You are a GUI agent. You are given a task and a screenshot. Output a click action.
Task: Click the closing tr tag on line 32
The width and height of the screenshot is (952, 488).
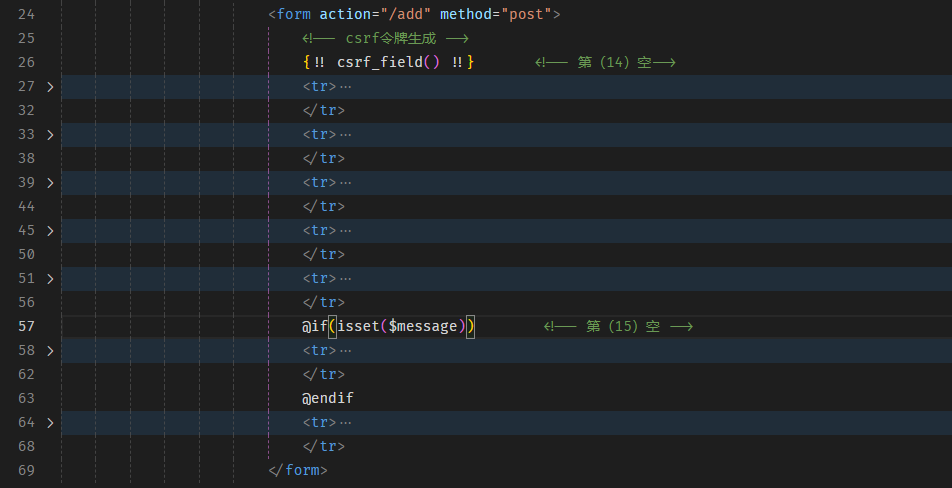pos(324,110)
